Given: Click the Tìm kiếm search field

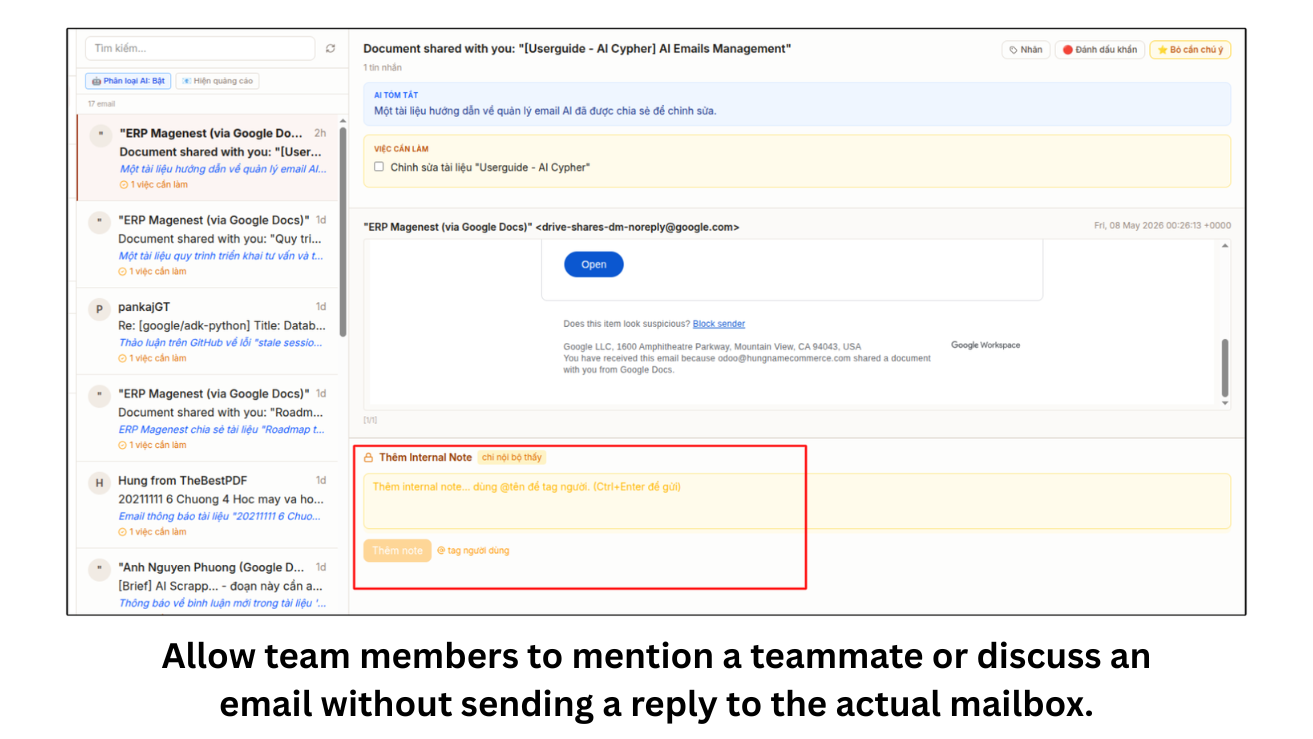Looking at the screenshot, I should tap(200, 48).
